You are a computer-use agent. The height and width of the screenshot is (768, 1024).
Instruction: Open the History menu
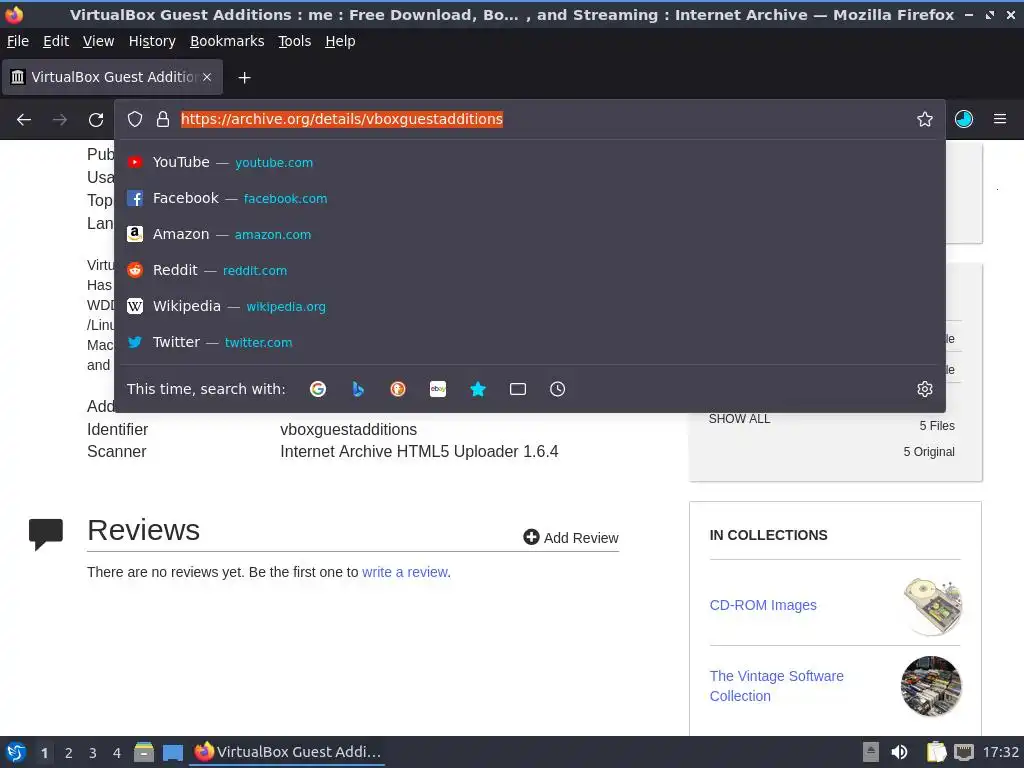coord(152,41)
